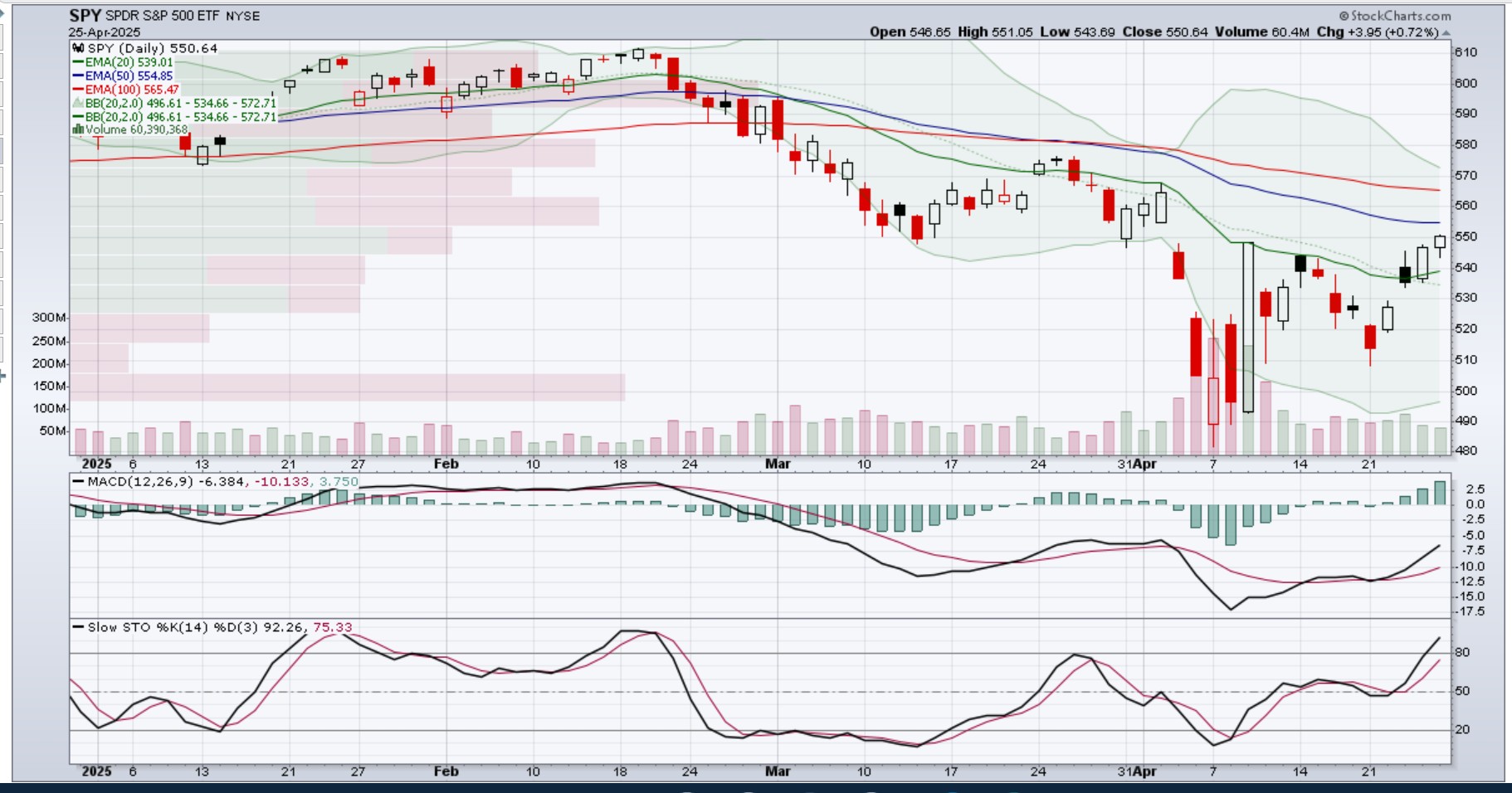Screen dimensions: 1512x793
Task: Click the red line marker beside EMA(100)
Action: (78, 90)
